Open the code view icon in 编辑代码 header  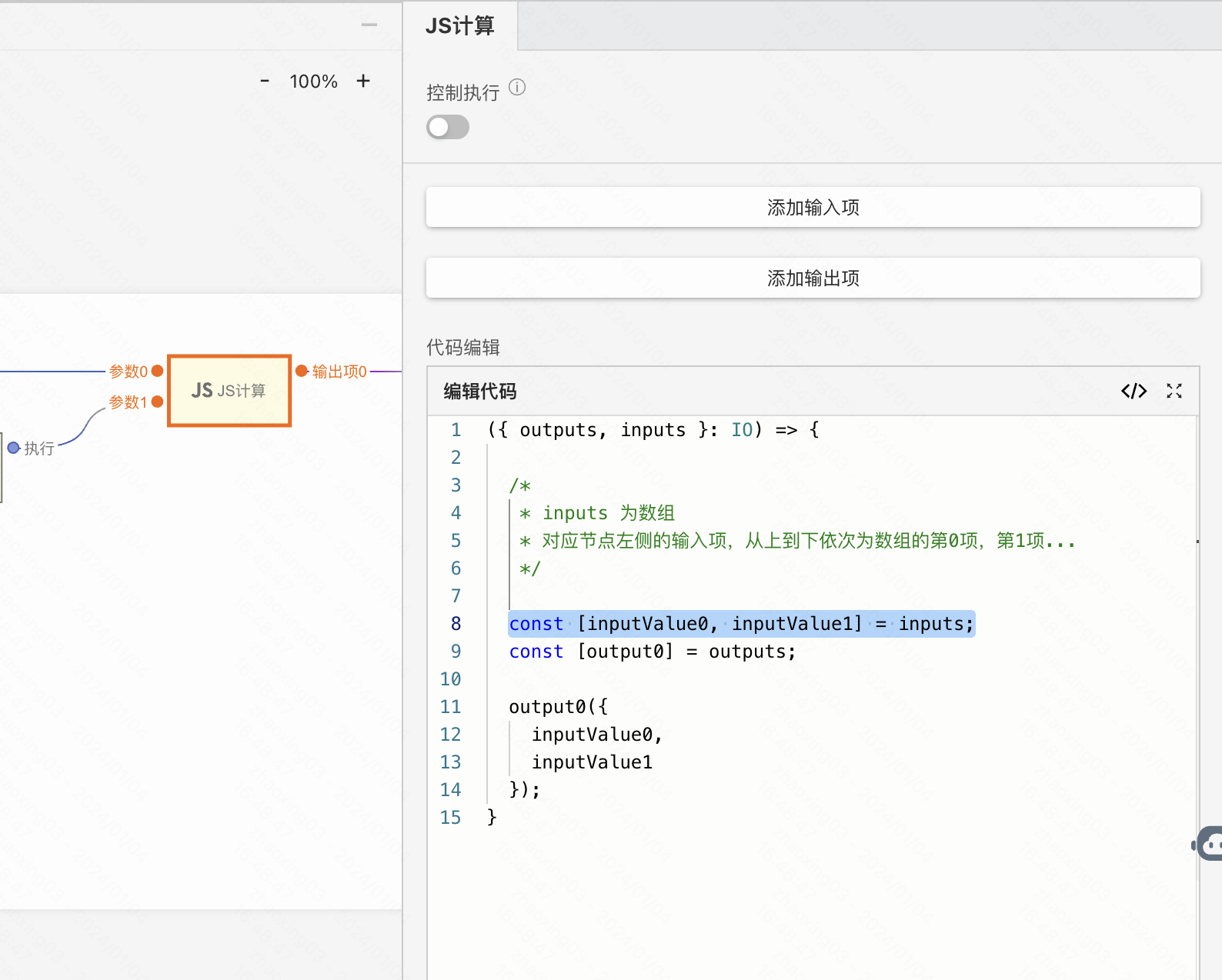tap(1134, 391)
